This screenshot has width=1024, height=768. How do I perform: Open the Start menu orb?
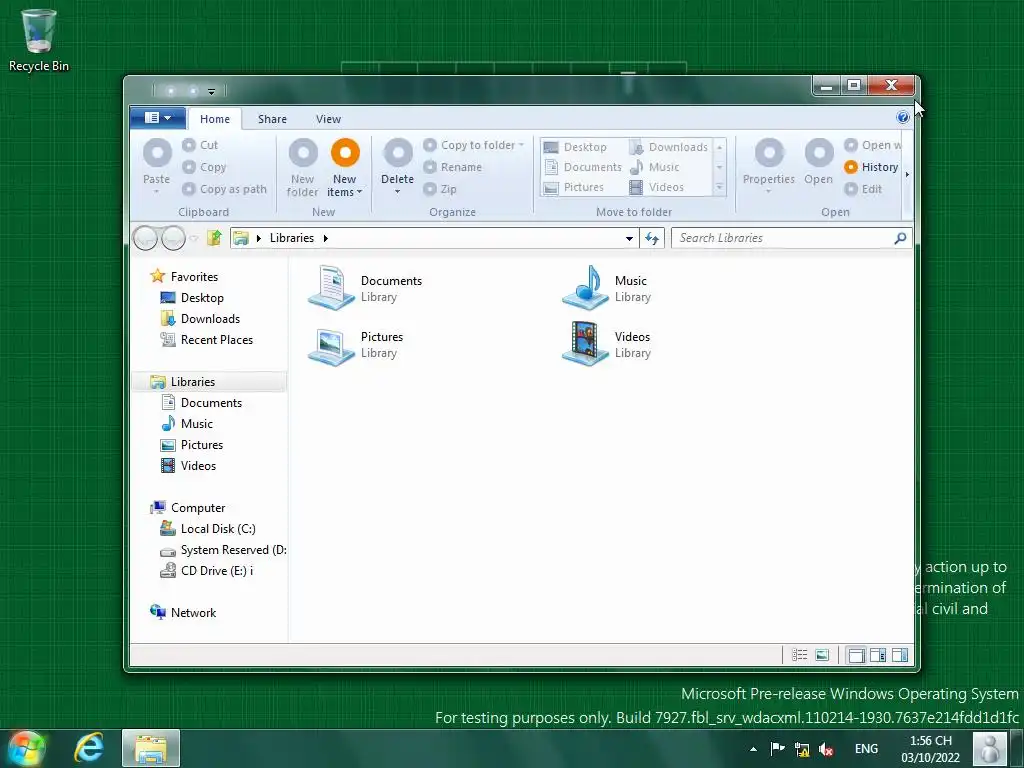point(27,748)
